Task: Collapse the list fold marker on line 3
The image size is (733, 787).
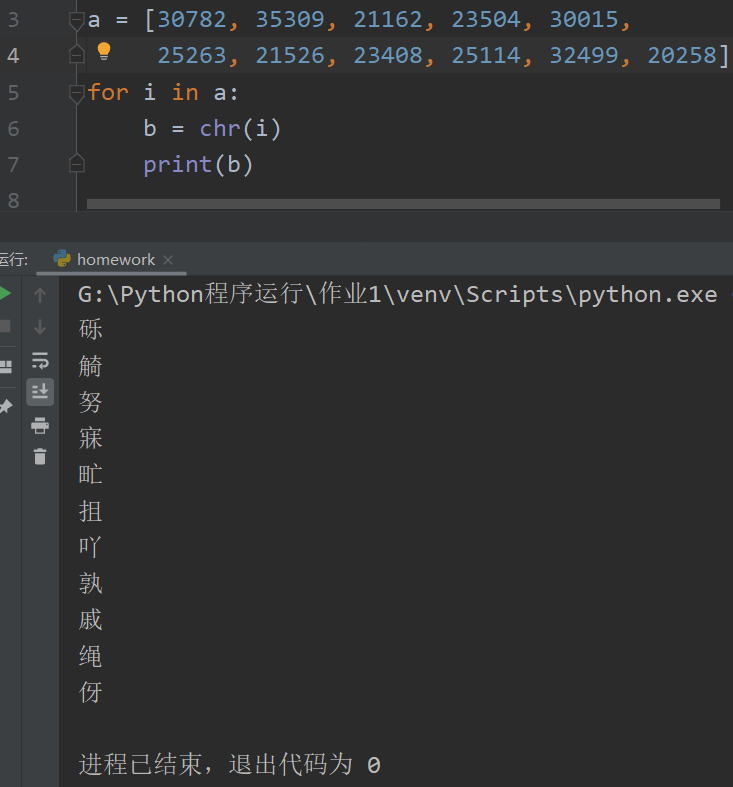Action: [x=76, y=22]
